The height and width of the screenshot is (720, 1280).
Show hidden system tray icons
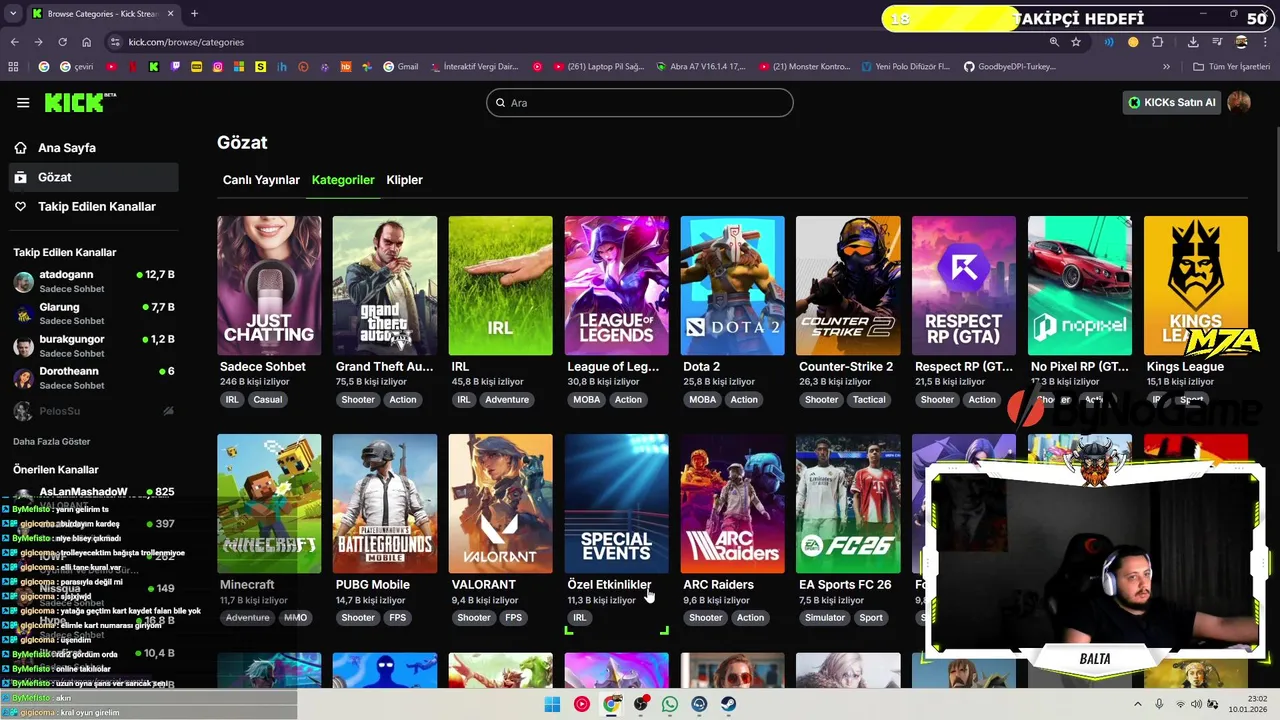1138,704
